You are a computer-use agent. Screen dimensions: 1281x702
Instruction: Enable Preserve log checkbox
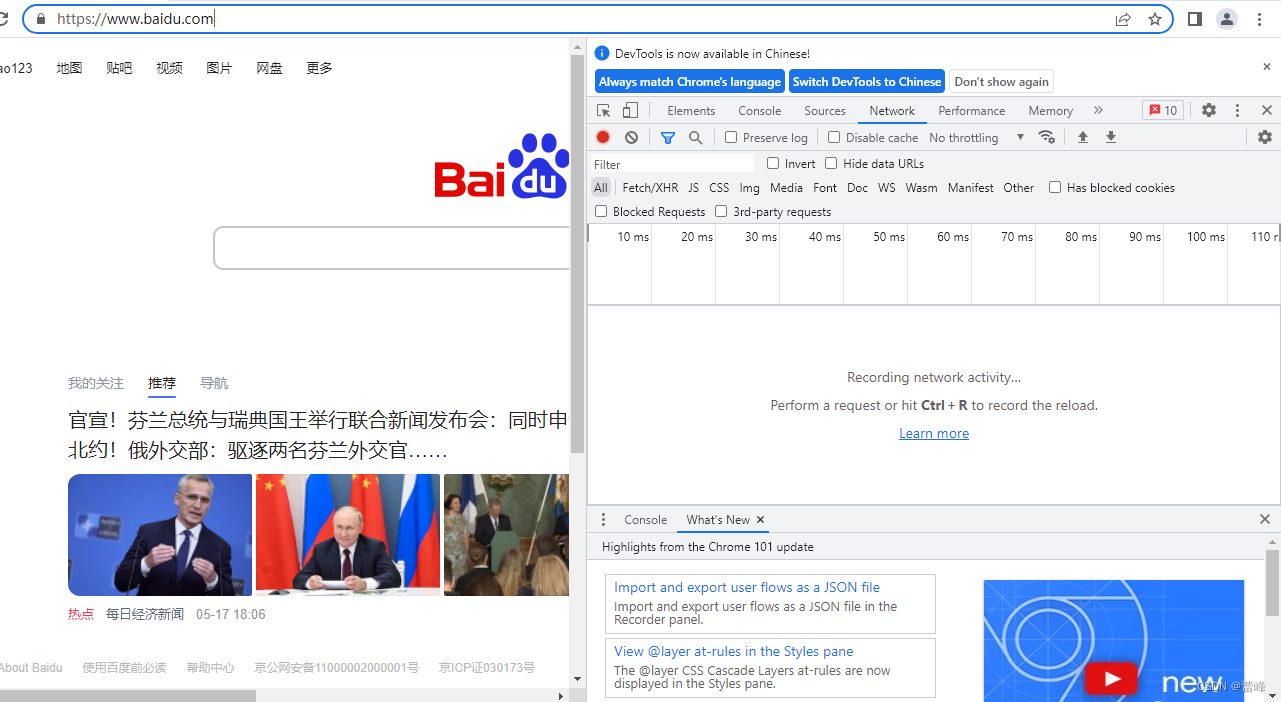tap(731, 137)
